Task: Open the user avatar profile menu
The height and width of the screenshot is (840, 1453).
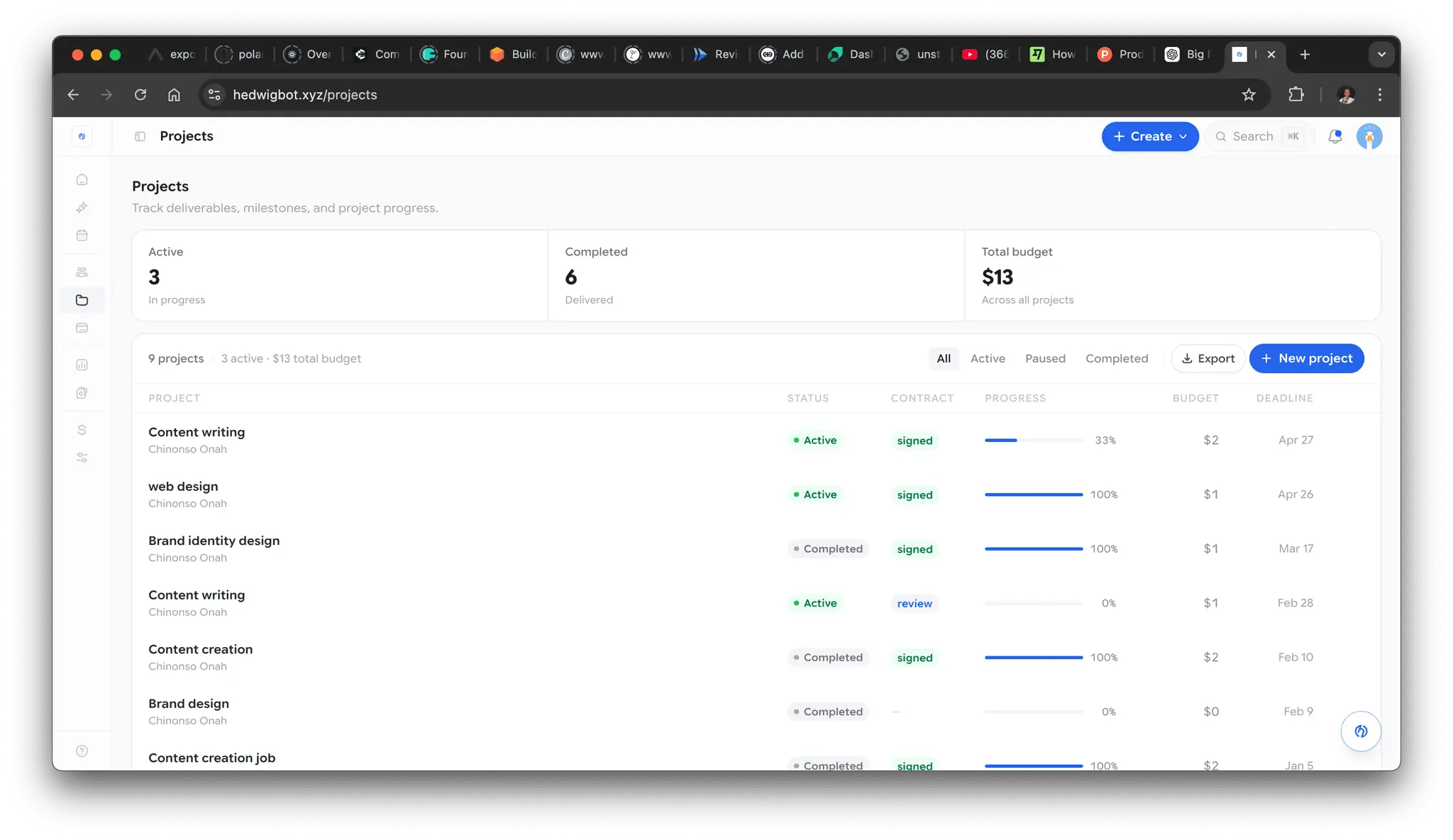Action: [x=1369, y=136]
